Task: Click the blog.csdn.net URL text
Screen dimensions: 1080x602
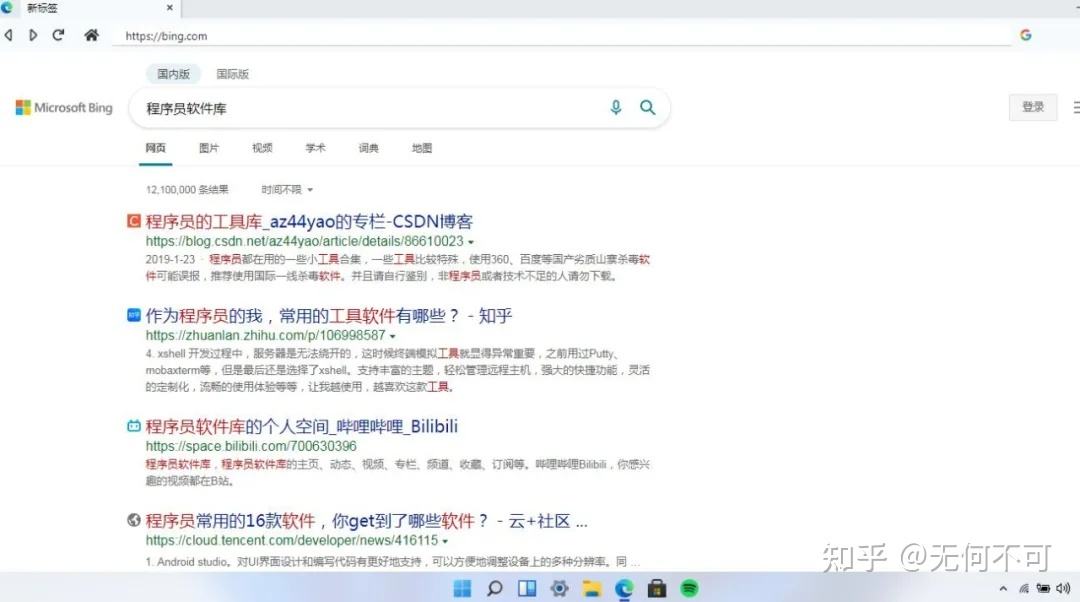Action: [x=304, y=241]
